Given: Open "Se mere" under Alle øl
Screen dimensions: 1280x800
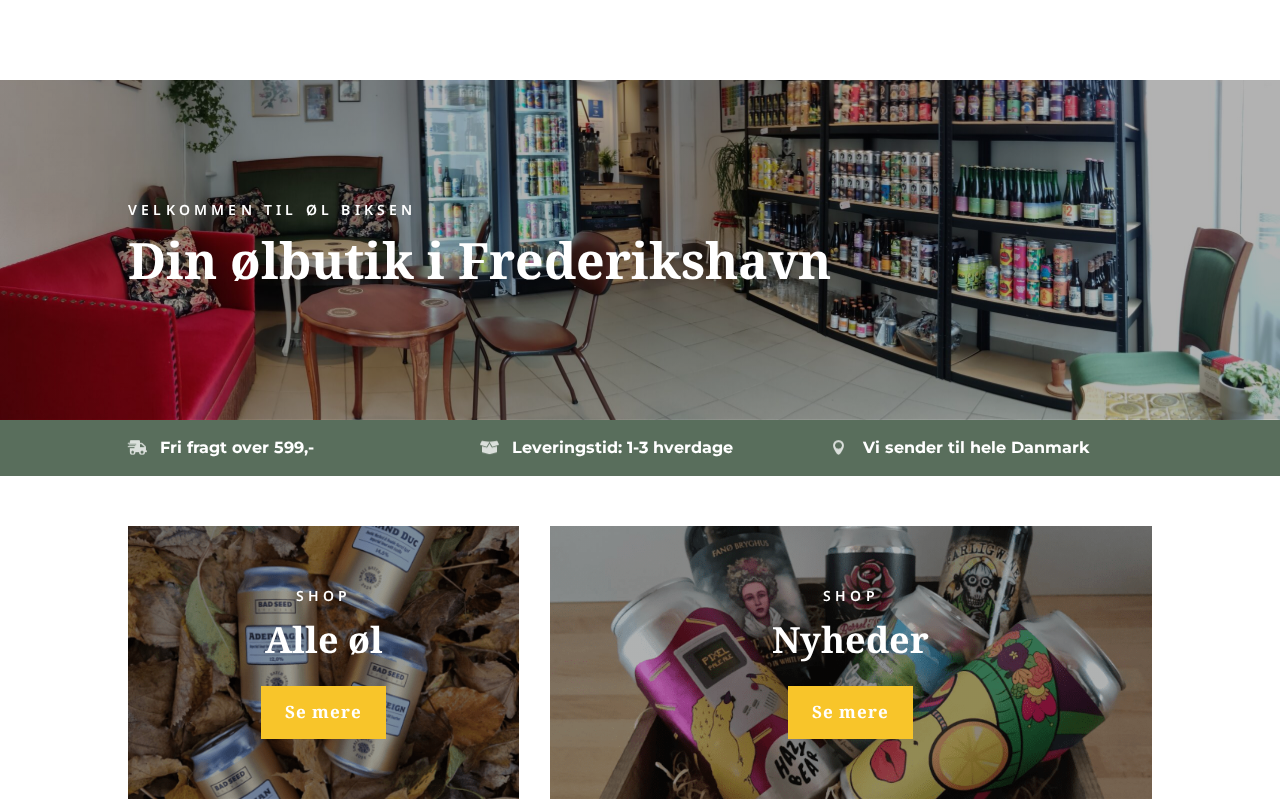Looking at the screenshot, I should coord(323,712).
